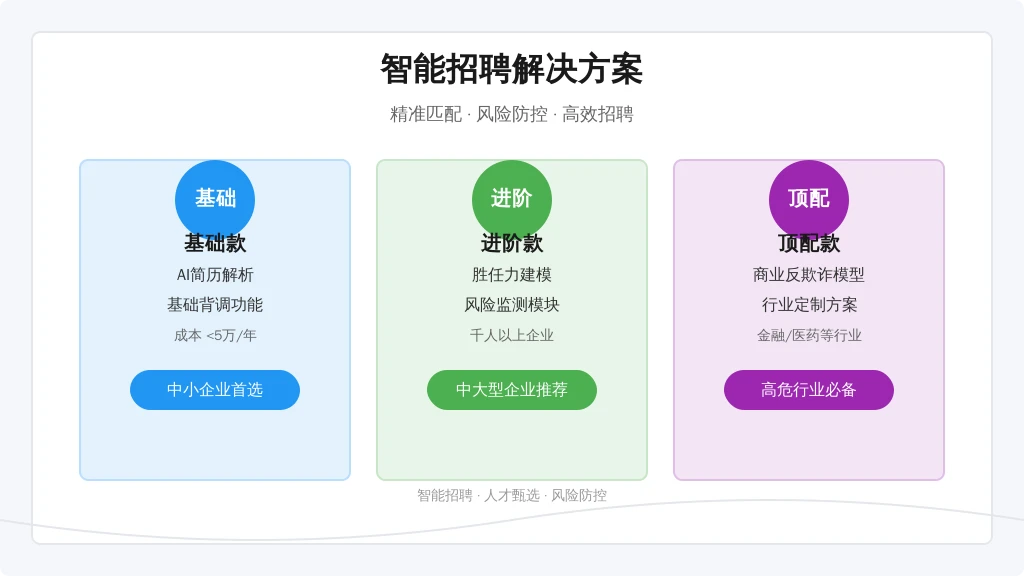Click the blue 基础 circle badge
The width and height of the screenshot is (1024, 576).
215,199
